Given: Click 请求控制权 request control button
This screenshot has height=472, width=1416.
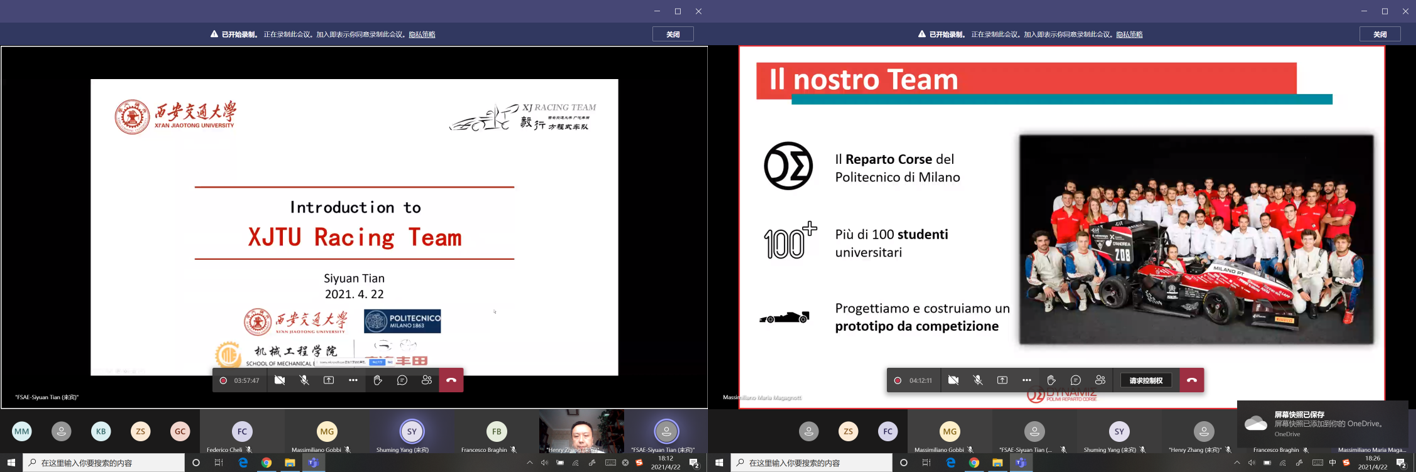Looking at the screenshot, I should (x=1146, y=381).
